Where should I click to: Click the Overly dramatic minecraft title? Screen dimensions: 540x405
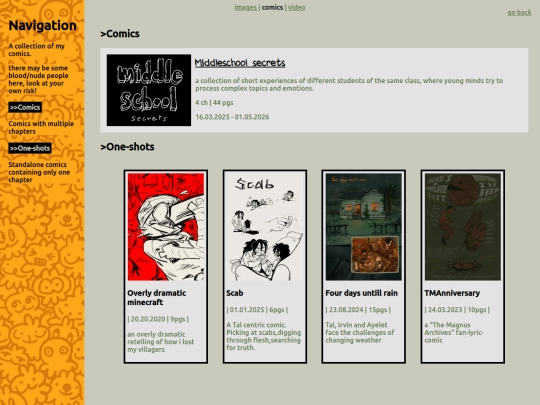(x=157, y=298)
